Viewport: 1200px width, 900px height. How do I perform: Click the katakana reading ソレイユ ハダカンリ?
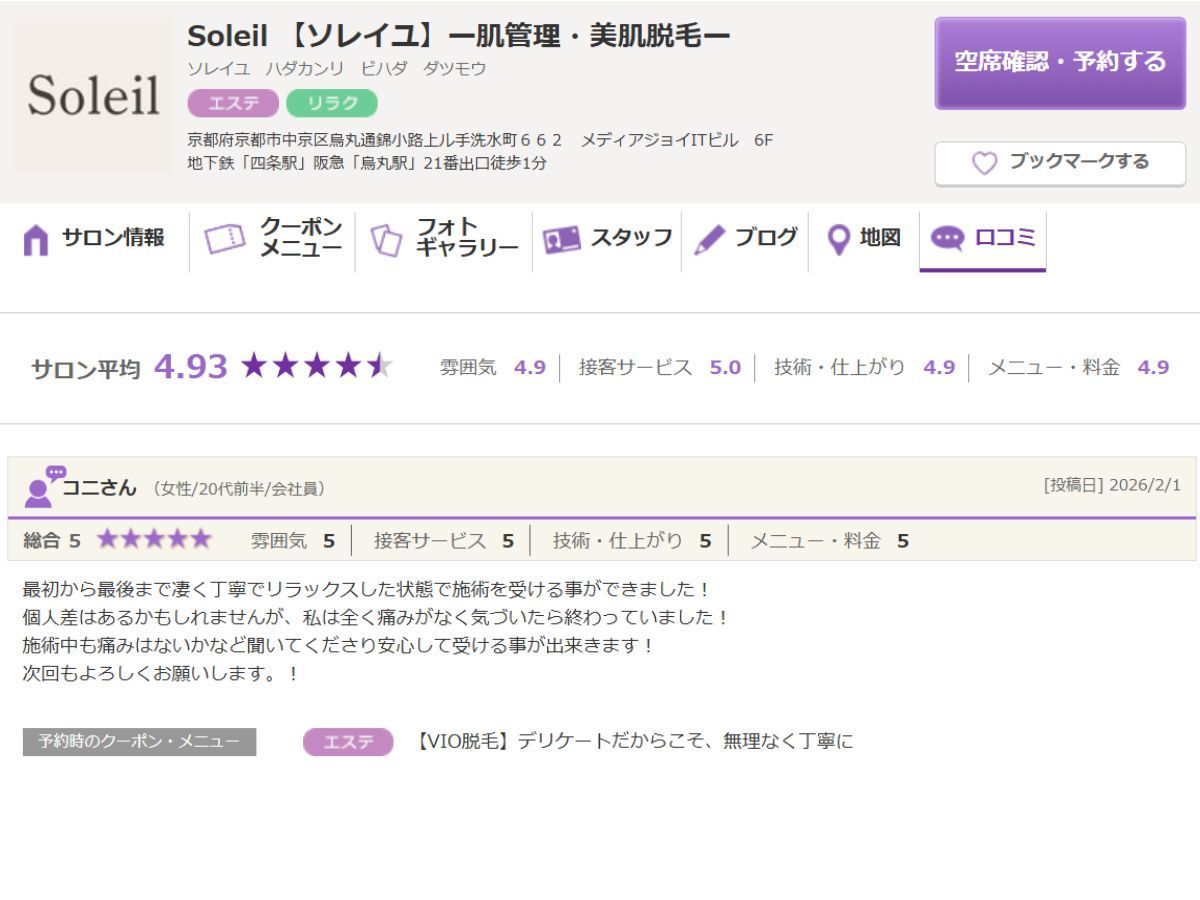pyautogui.click(x=337, y=69)
